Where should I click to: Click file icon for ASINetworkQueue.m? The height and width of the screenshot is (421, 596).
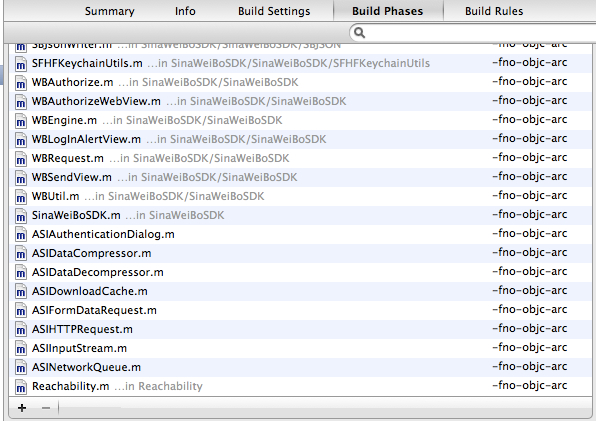click(x=21, y=368)
